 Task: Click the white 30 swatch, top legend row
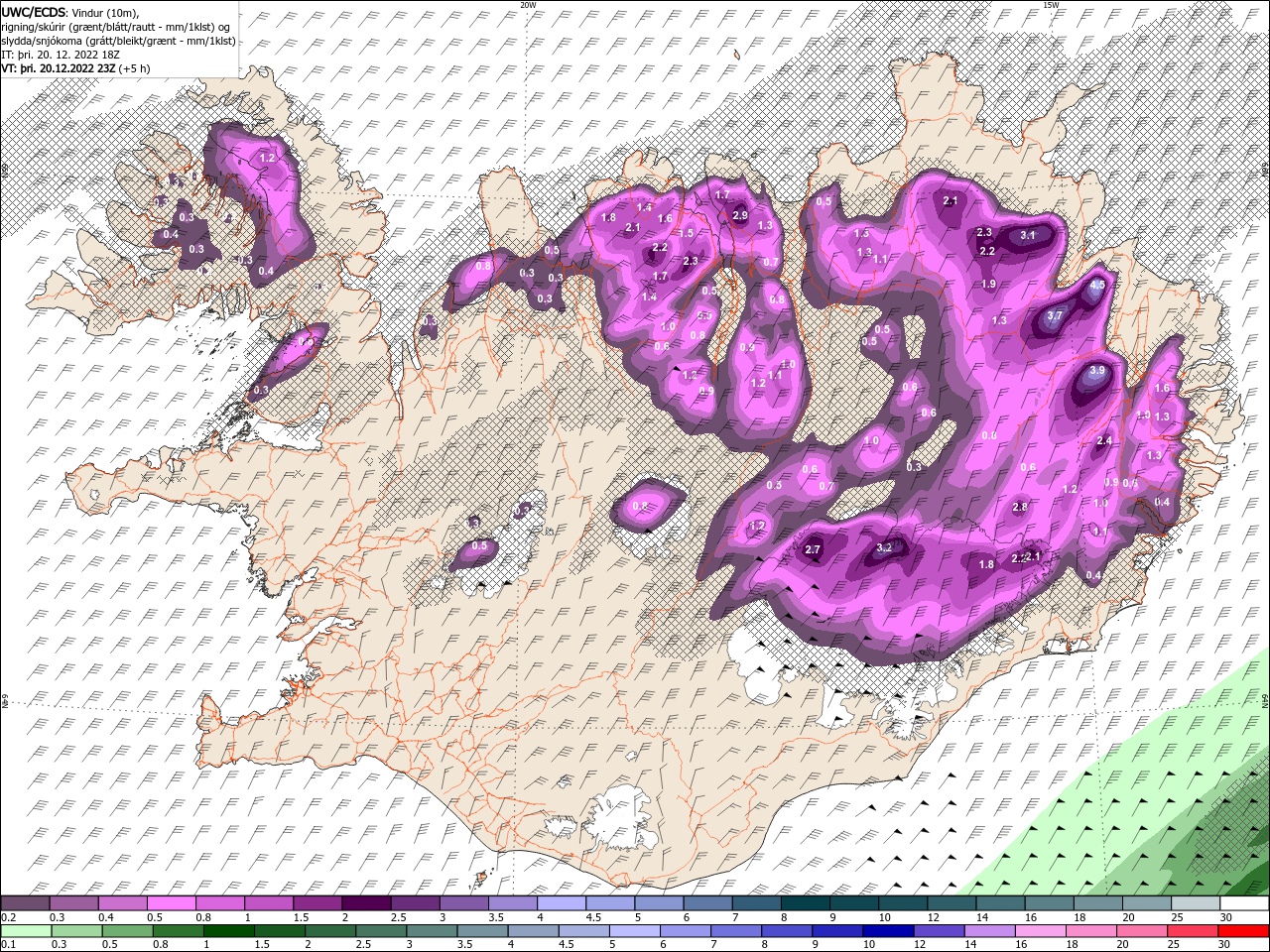tap(1244, 903)
